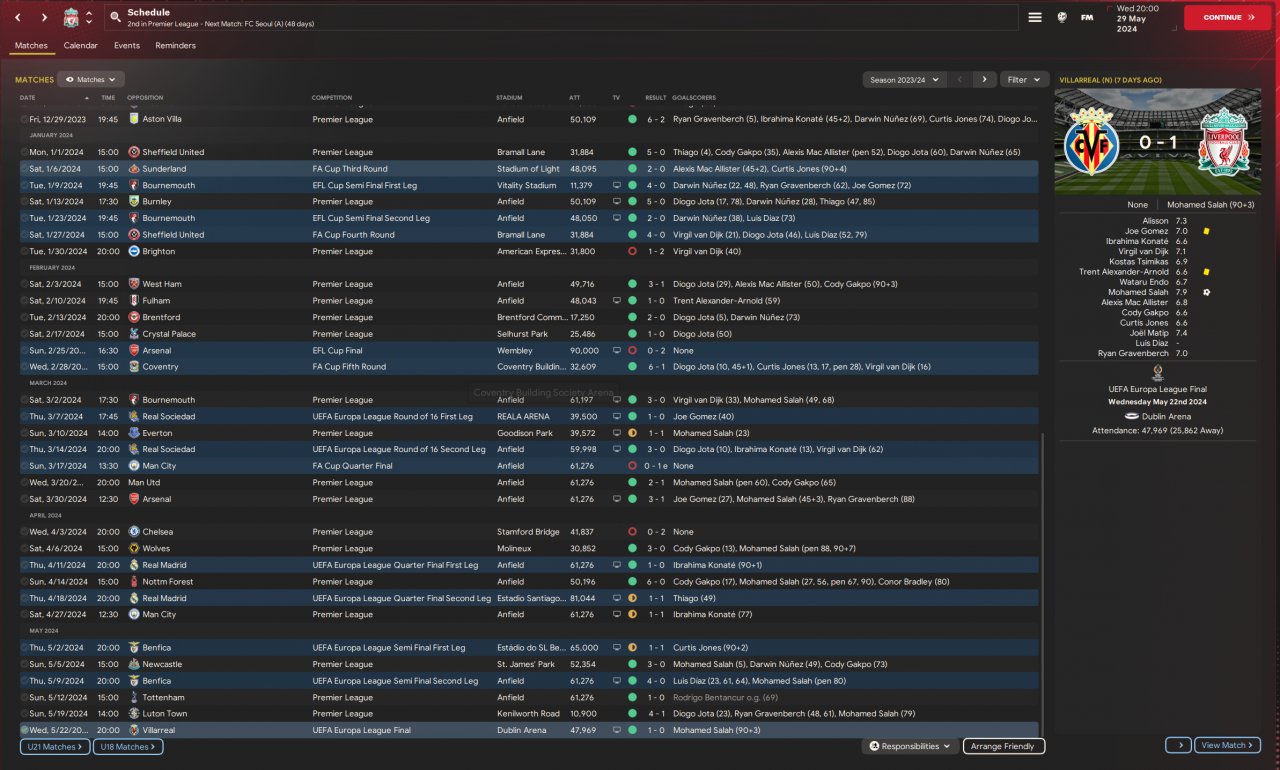
Task: Go forward with the right navigation arrow
Action: pos(44,18)
